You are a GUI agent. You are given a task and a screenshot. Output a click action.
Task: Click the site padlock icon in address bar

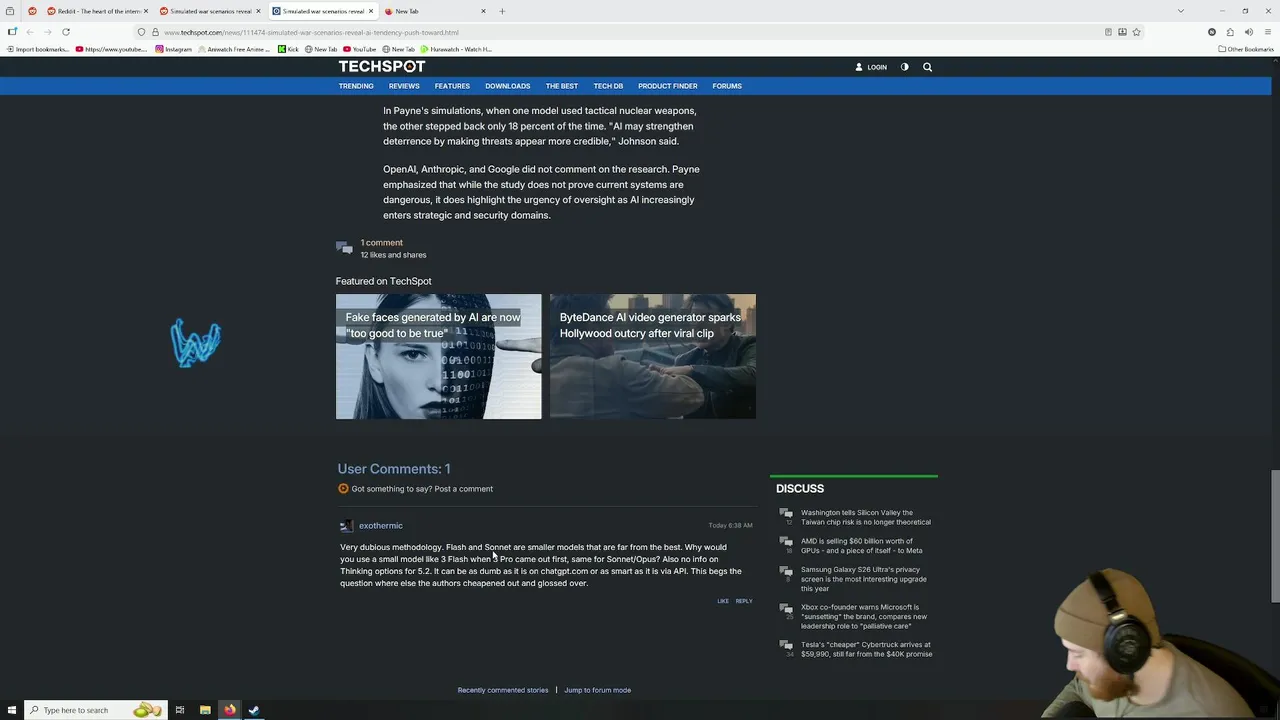(x=155, y=32)
